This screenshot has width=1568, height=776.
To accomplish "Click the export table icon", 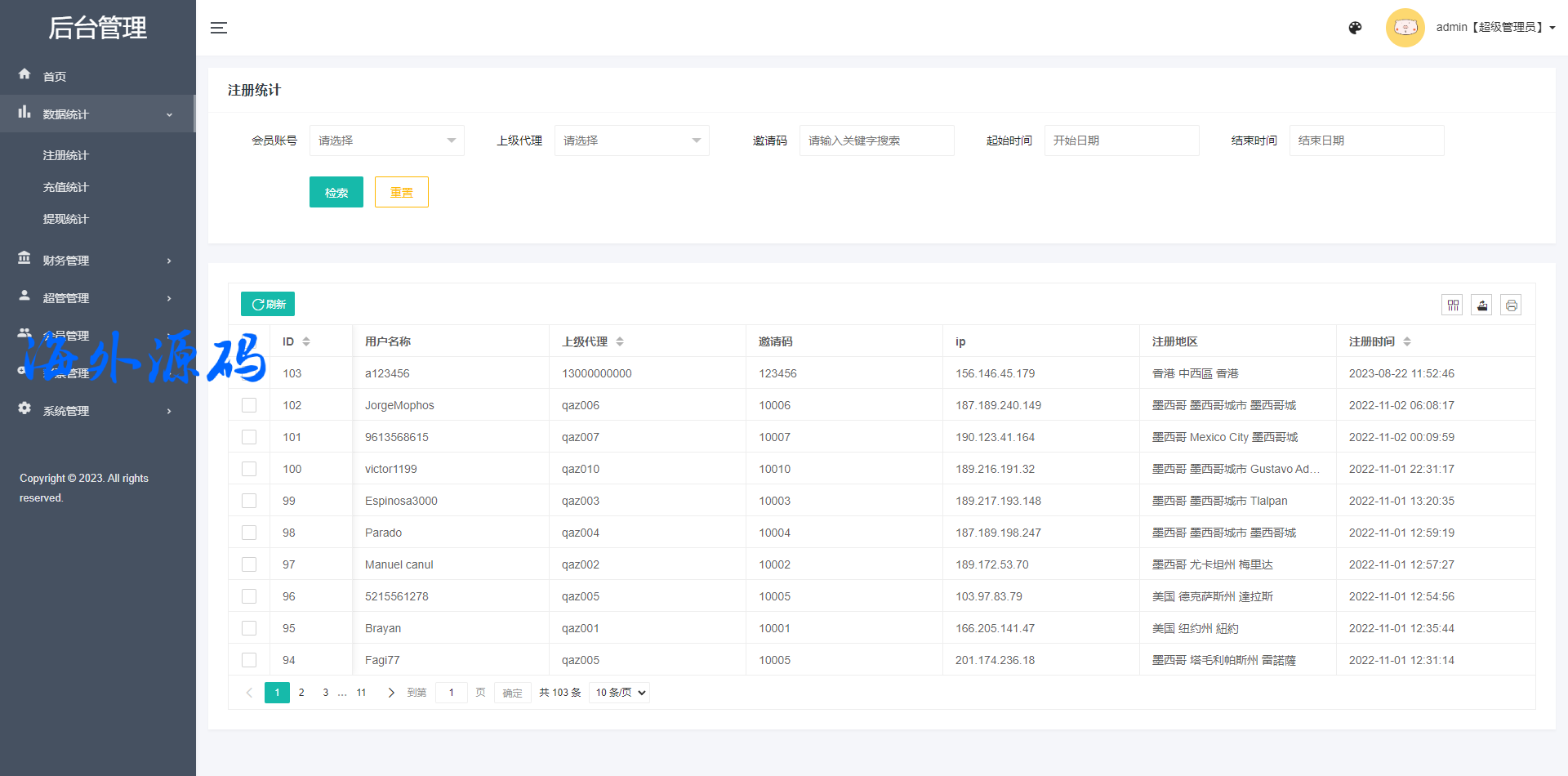I will [1481, 305].
